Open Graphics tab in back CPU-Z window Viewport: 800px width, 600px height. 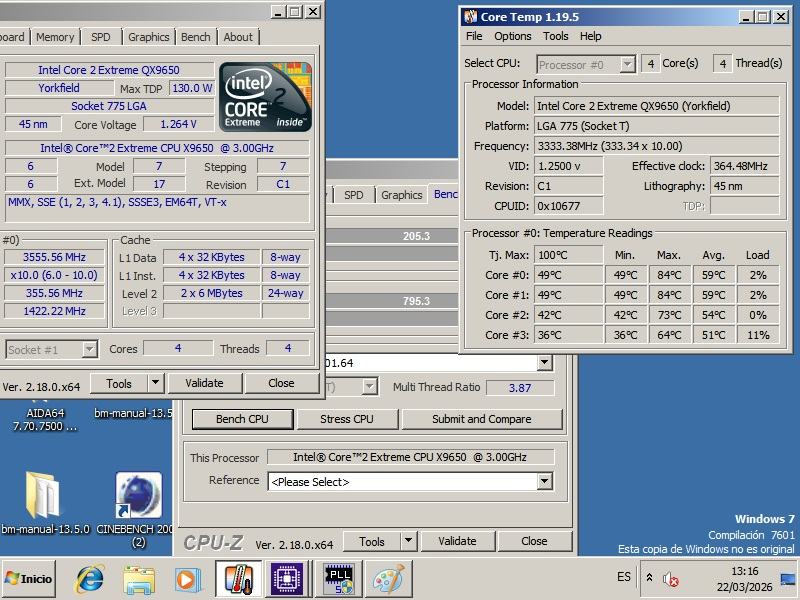[402, 195]
